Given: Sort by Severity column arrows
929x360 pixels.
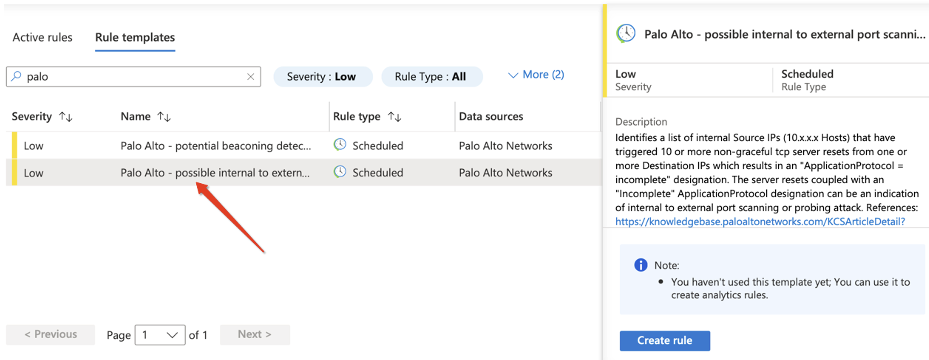Looking at the screenshot, I should point(65,117).
